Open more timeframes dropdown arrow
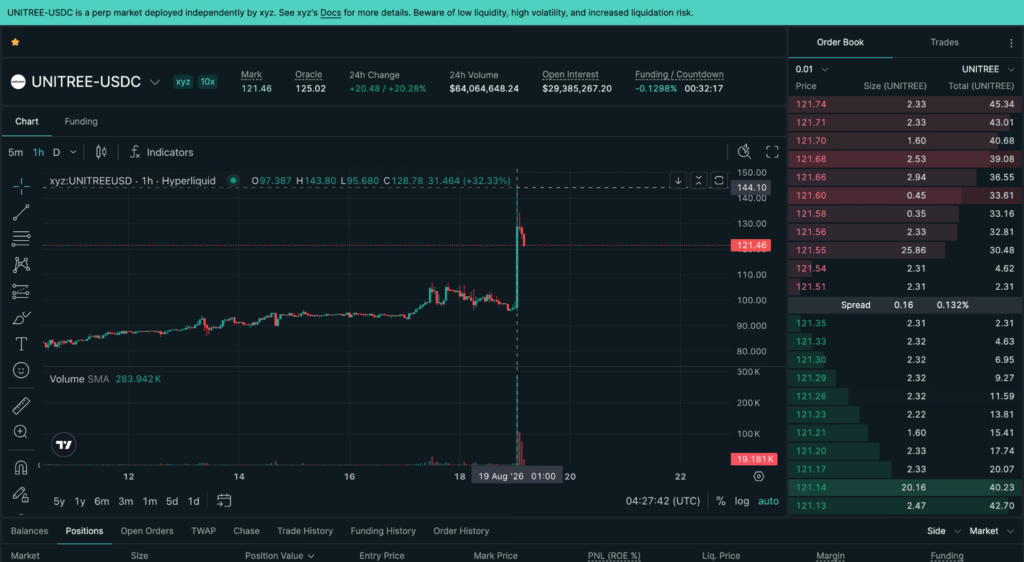 (x=72, y=152)
